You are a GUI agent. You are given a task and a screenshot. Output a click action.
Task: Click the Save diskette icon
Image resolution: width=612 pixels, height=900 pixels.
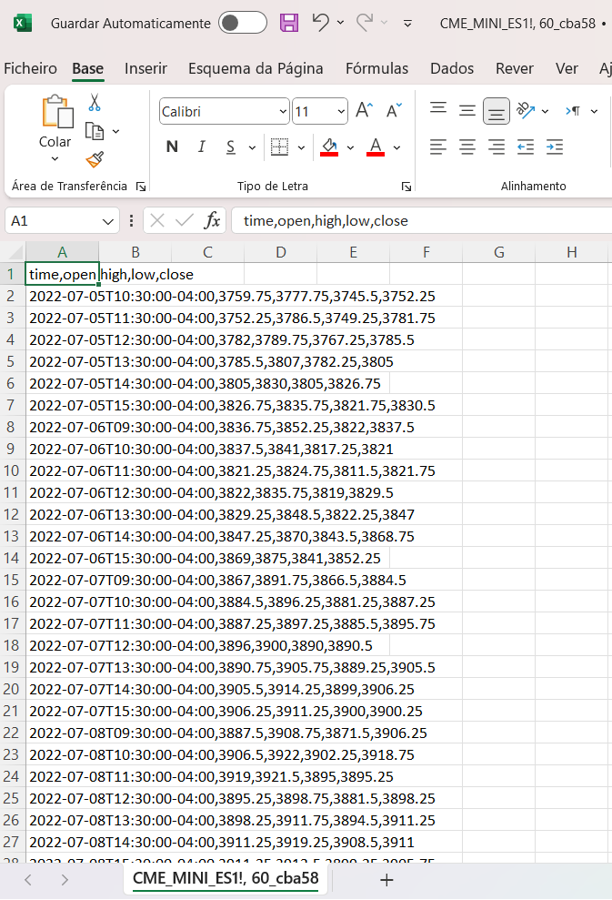pos(289,22)
